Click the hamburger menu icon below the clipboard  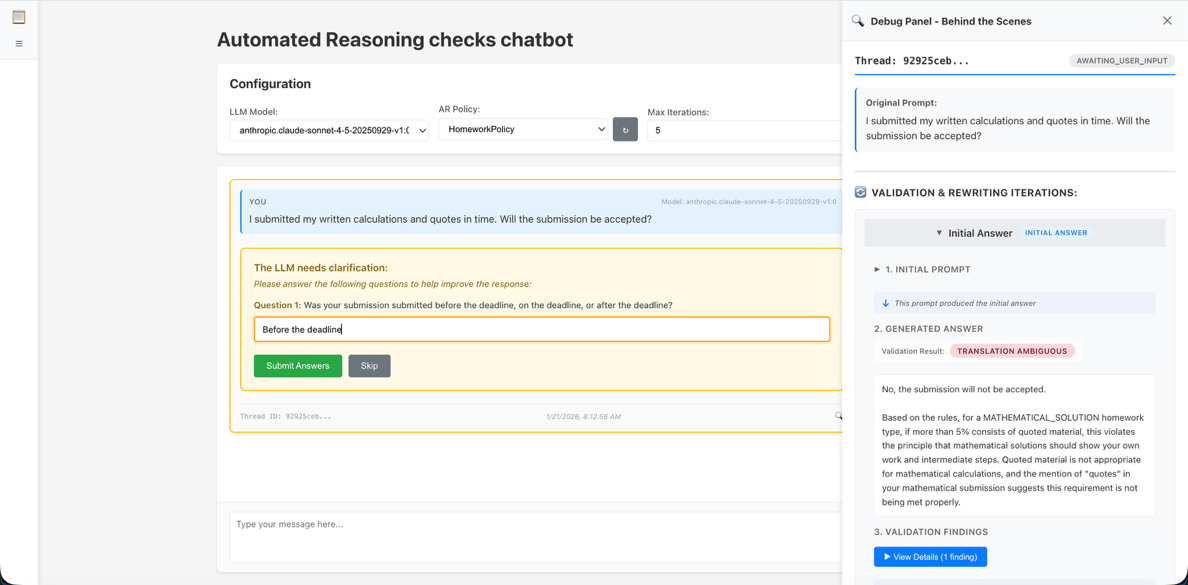coord(18,43)
